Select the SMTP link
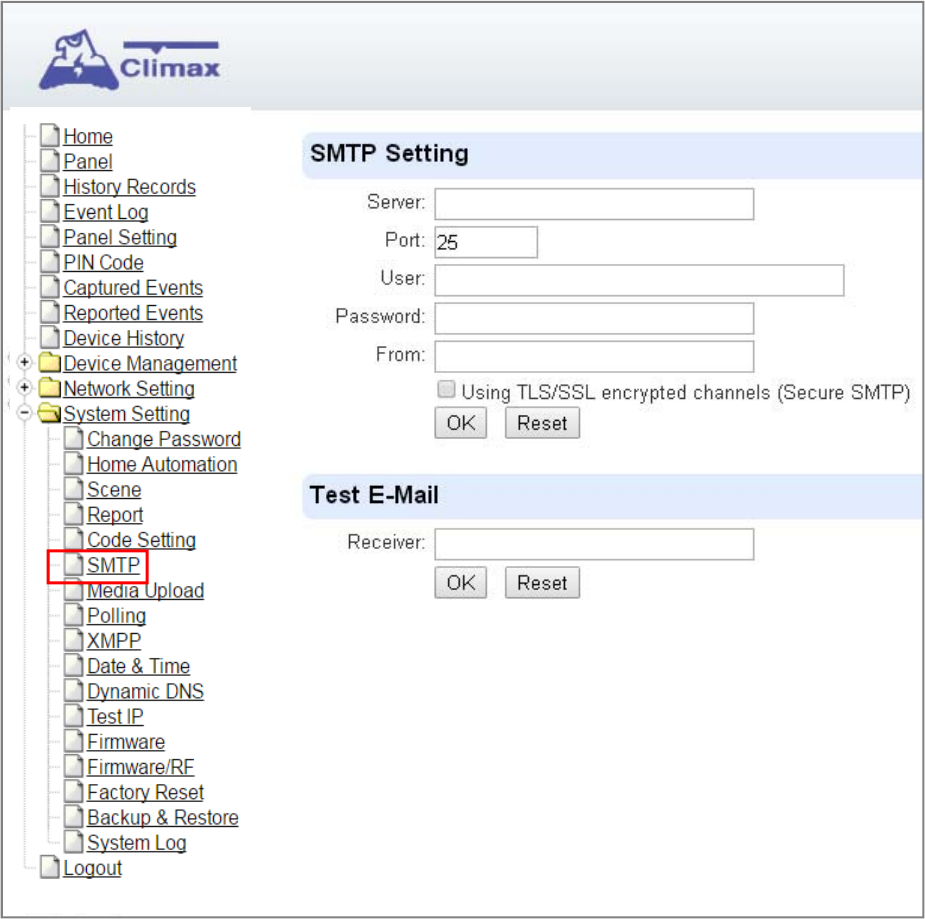 113,566
